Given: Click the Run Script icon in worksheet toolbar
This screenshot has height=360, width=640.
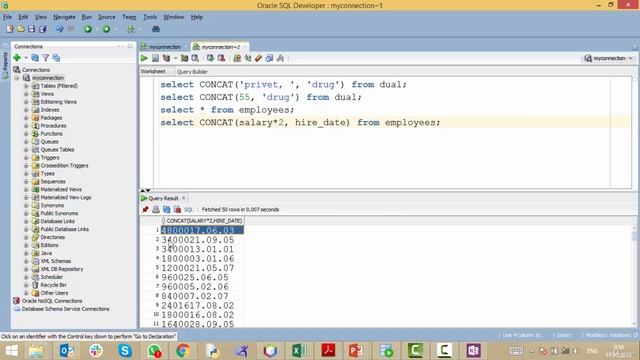Looking at the screenshot, I should coord(155,58).
